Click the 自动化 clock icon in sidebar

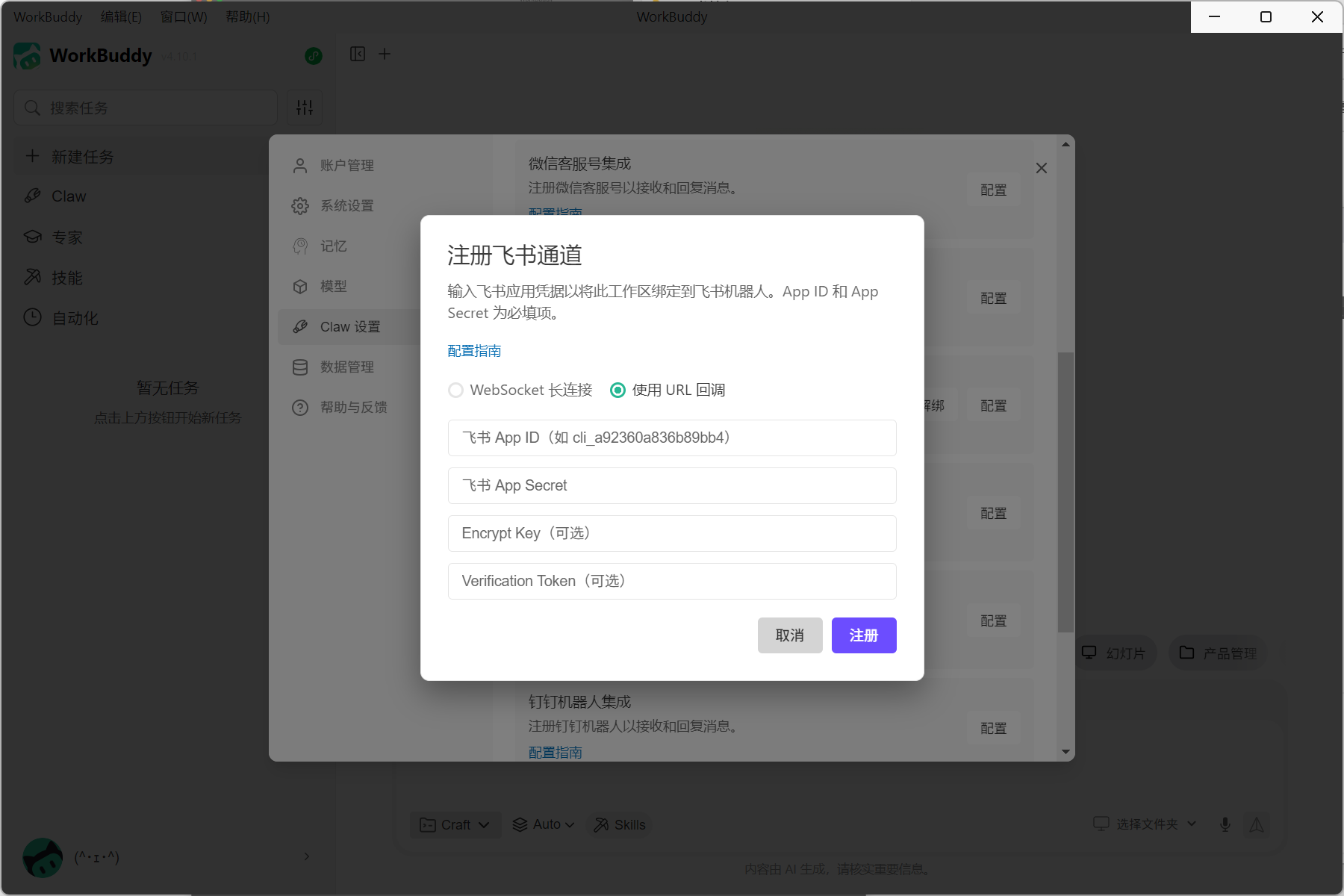32,317
